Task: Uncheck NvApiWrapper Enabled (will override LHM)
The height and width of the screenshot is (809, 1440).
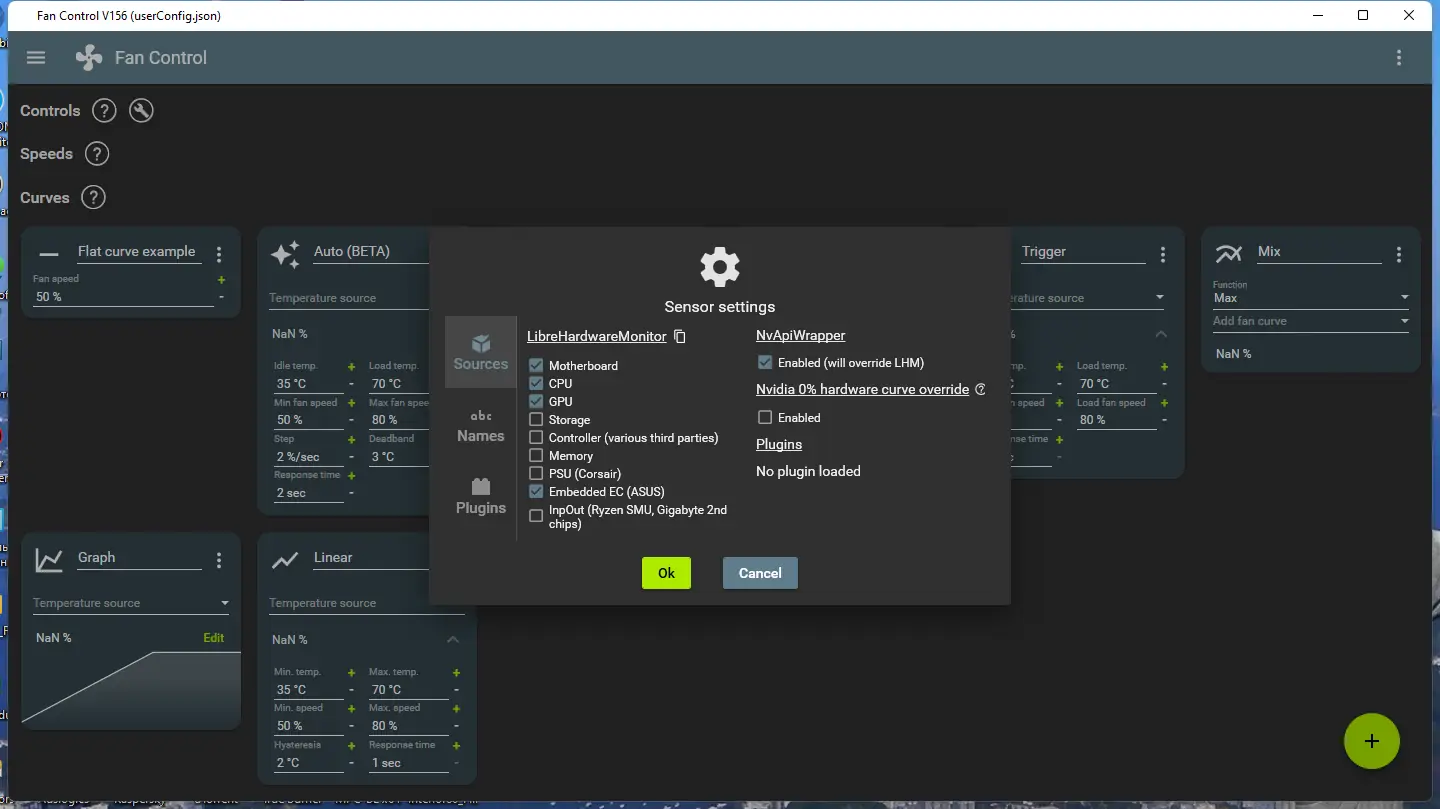Action: coord(765,363)
